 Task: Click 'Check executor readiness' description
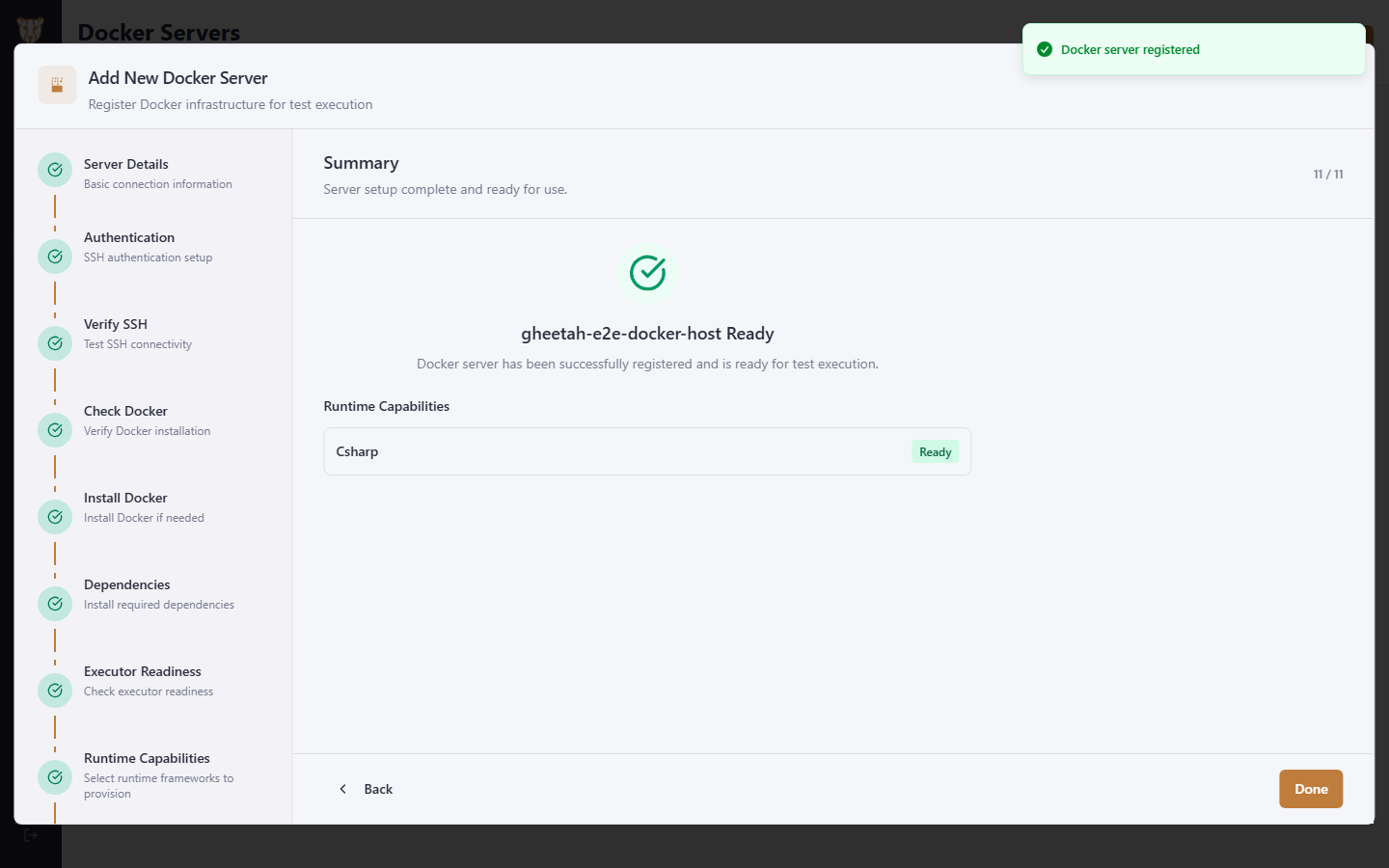tap(149, 692)
